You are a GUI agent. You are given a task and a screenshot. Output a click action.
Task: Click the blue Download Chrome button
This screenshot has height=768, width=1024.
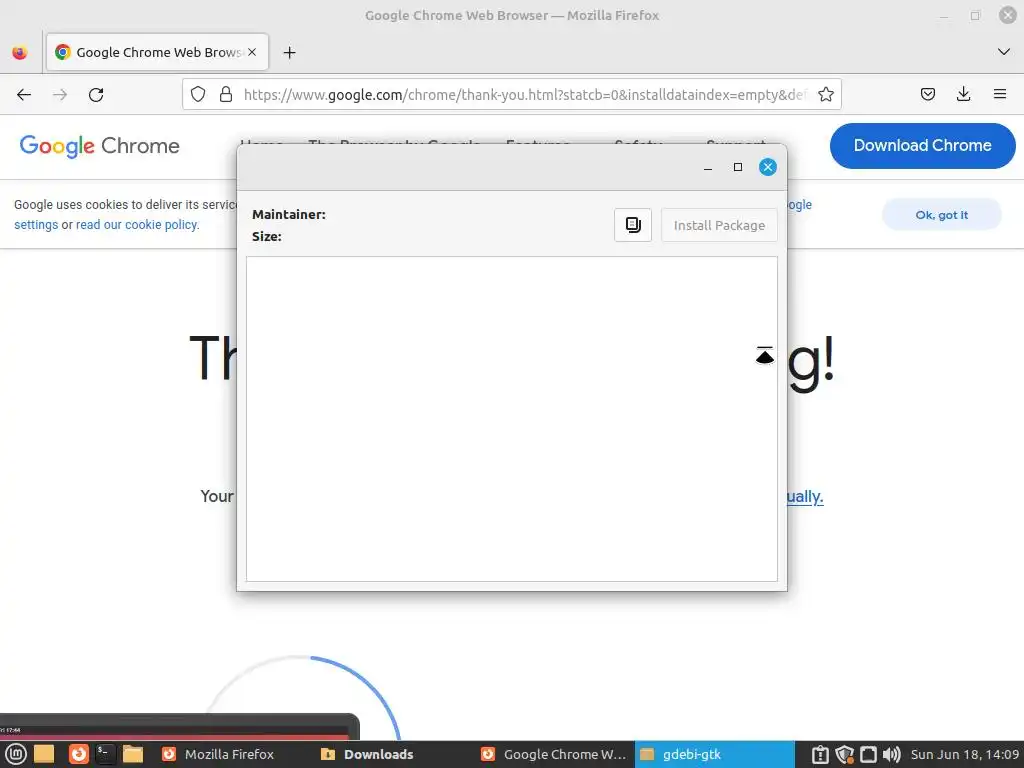coord(922,146)
